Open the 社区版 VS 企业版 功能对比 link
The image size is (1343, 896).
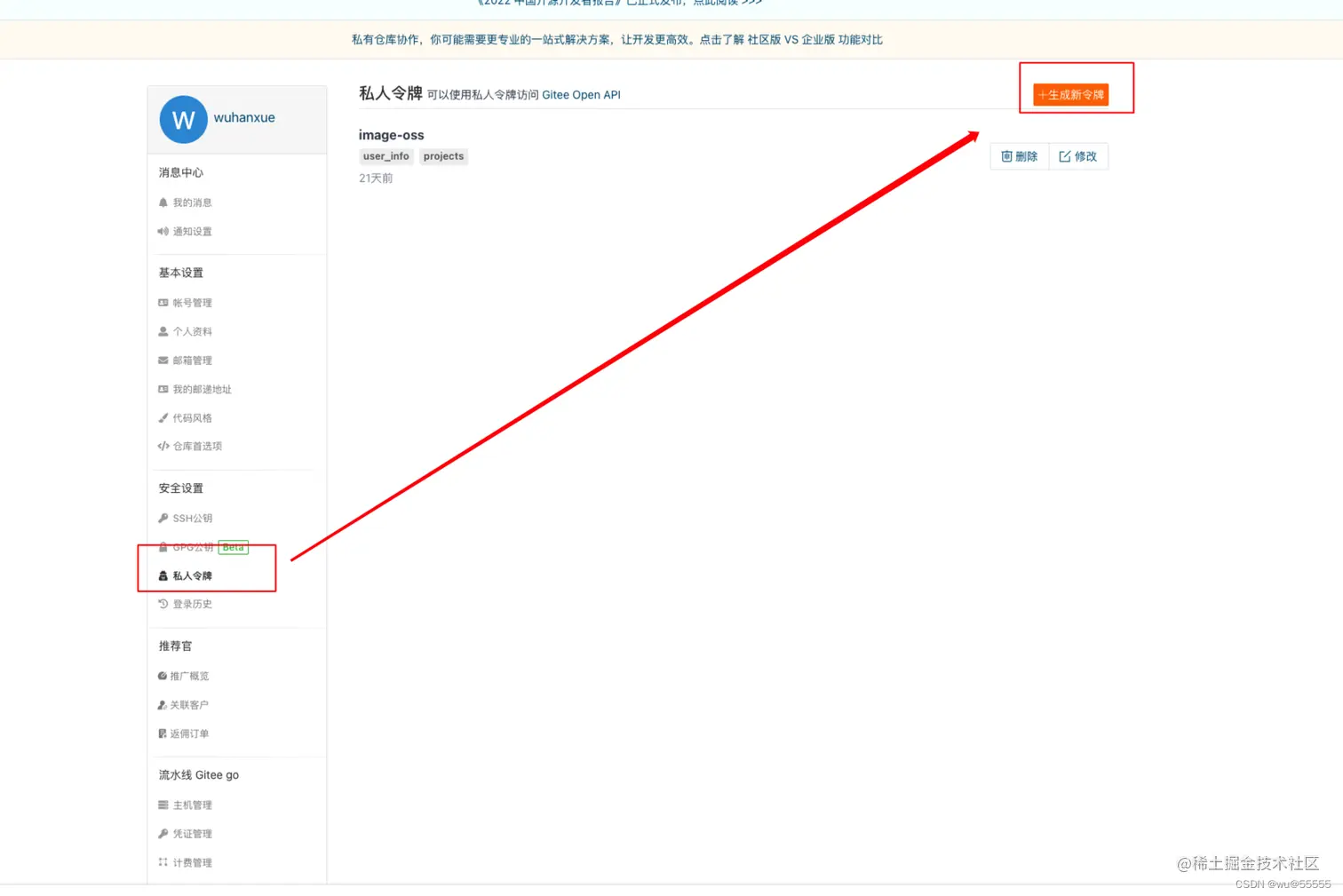(x=815, y=40)
